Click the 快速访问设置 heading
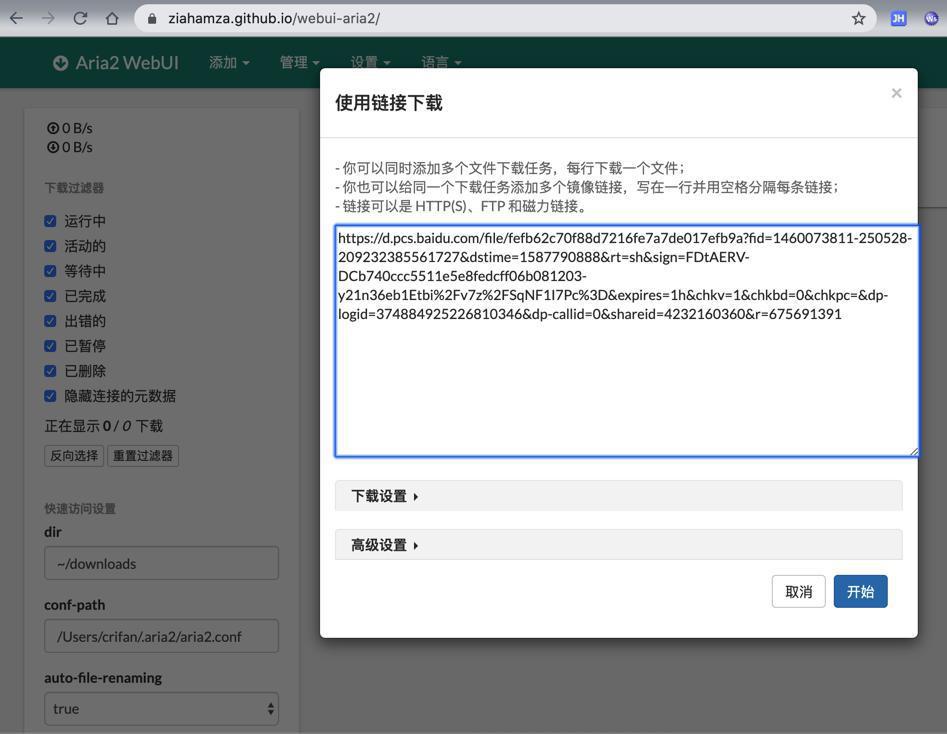 point(80,509)
